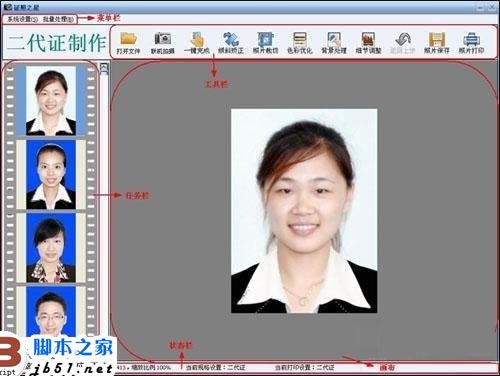The width and height of the screenshot is (500, 376).
Task: Click the 二代证制作 title heading
Action: tap(56, 43)
